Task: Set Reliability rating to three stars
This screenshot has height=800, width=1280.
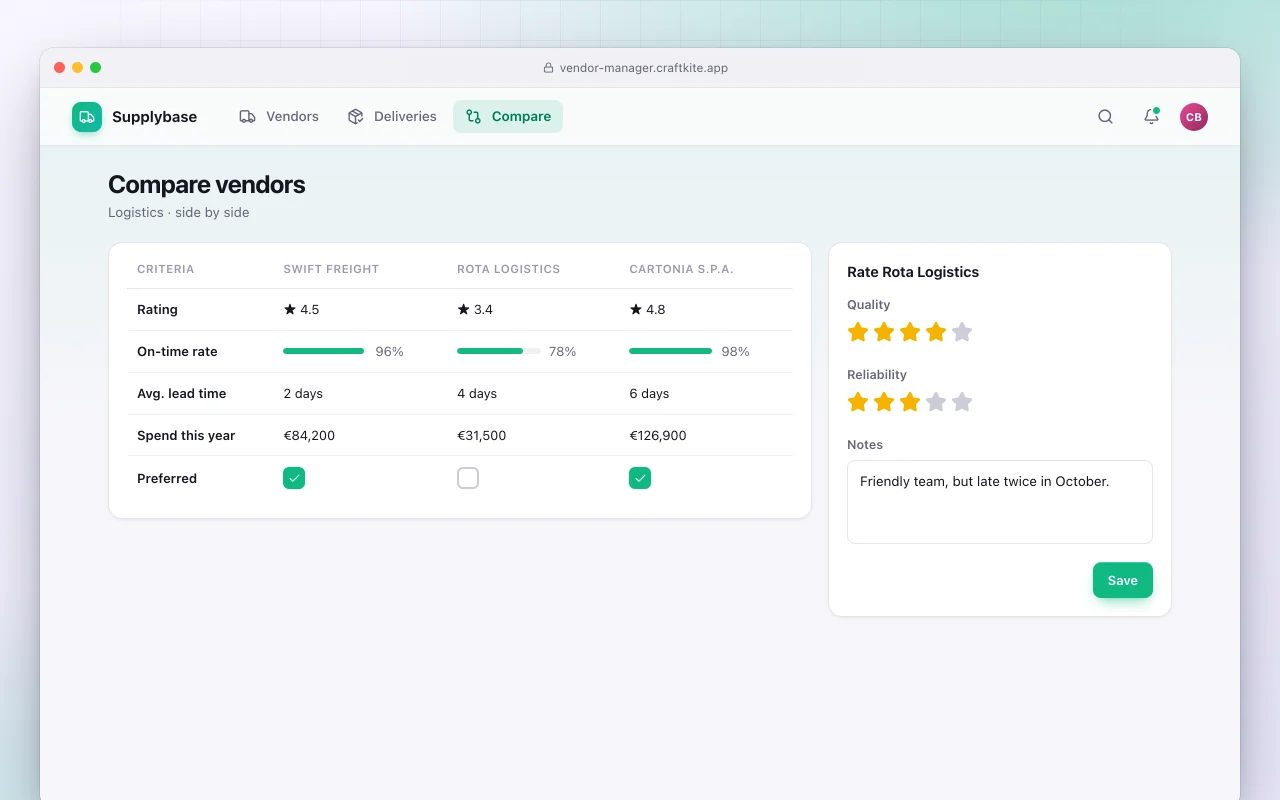Action: point(910,402)
